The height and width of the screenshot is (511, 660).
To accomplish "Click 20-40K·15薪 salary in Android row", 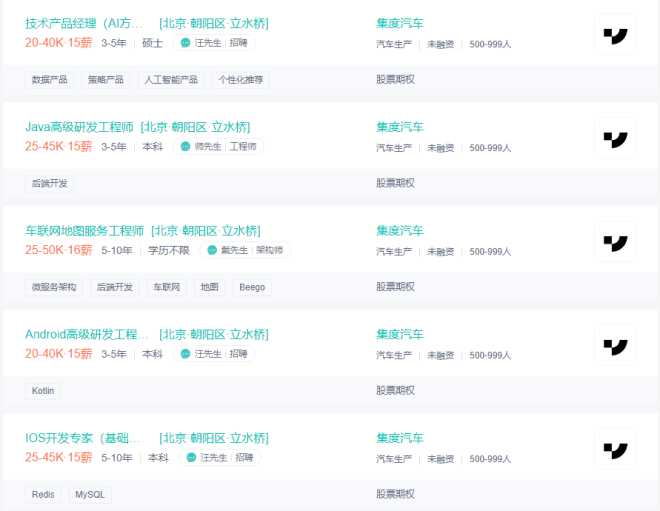I will pos(59,354).
